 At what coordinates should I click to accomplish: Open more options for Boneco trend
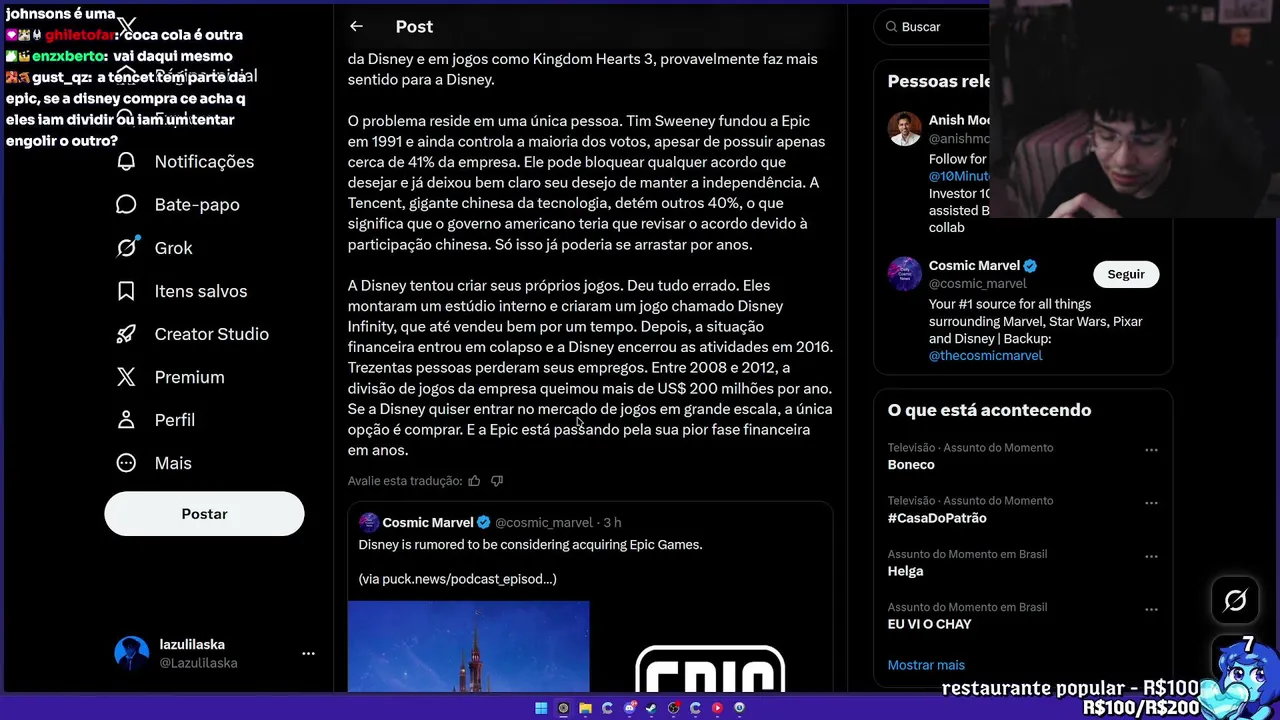[x=1151, y=450]
